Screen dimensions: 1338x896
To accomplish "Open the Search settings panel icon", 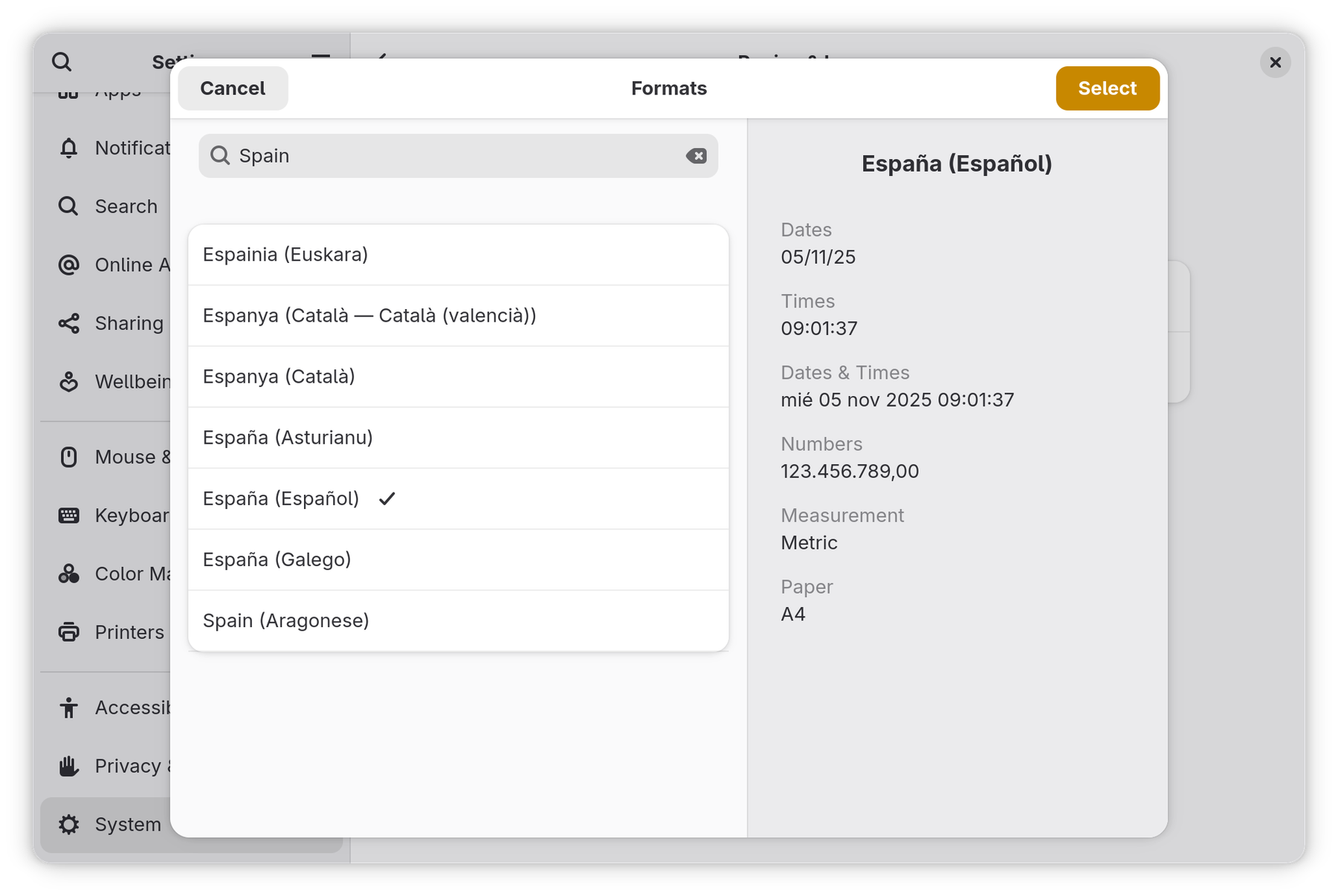I will pos(68,206).
